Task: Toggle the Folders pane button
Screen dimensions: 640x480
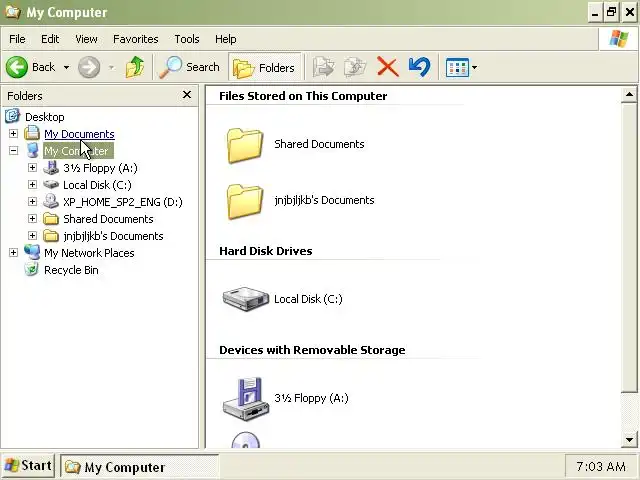Action: (x=264, y=67)
